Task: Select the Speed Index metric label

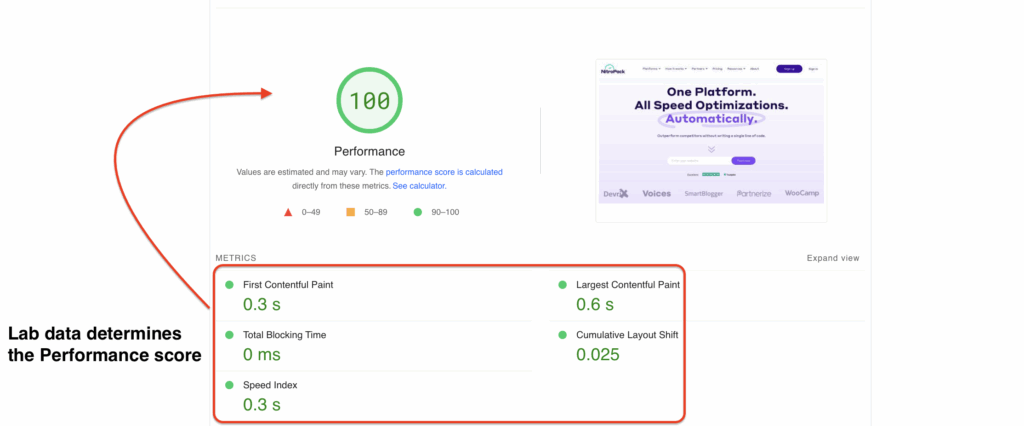Action: point(270,385)
